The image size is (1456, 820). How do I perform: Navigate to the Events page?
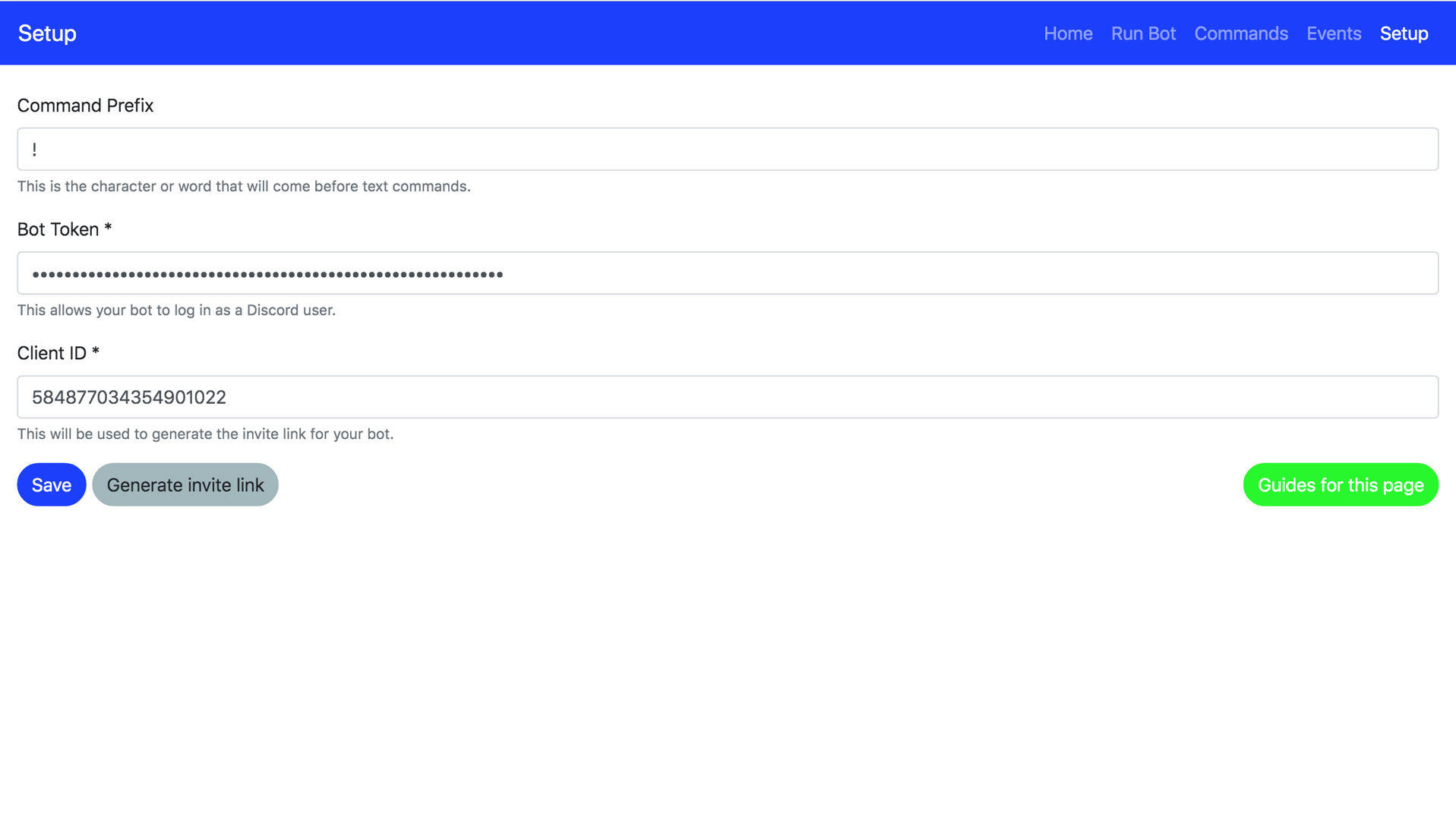point(1333,33)
